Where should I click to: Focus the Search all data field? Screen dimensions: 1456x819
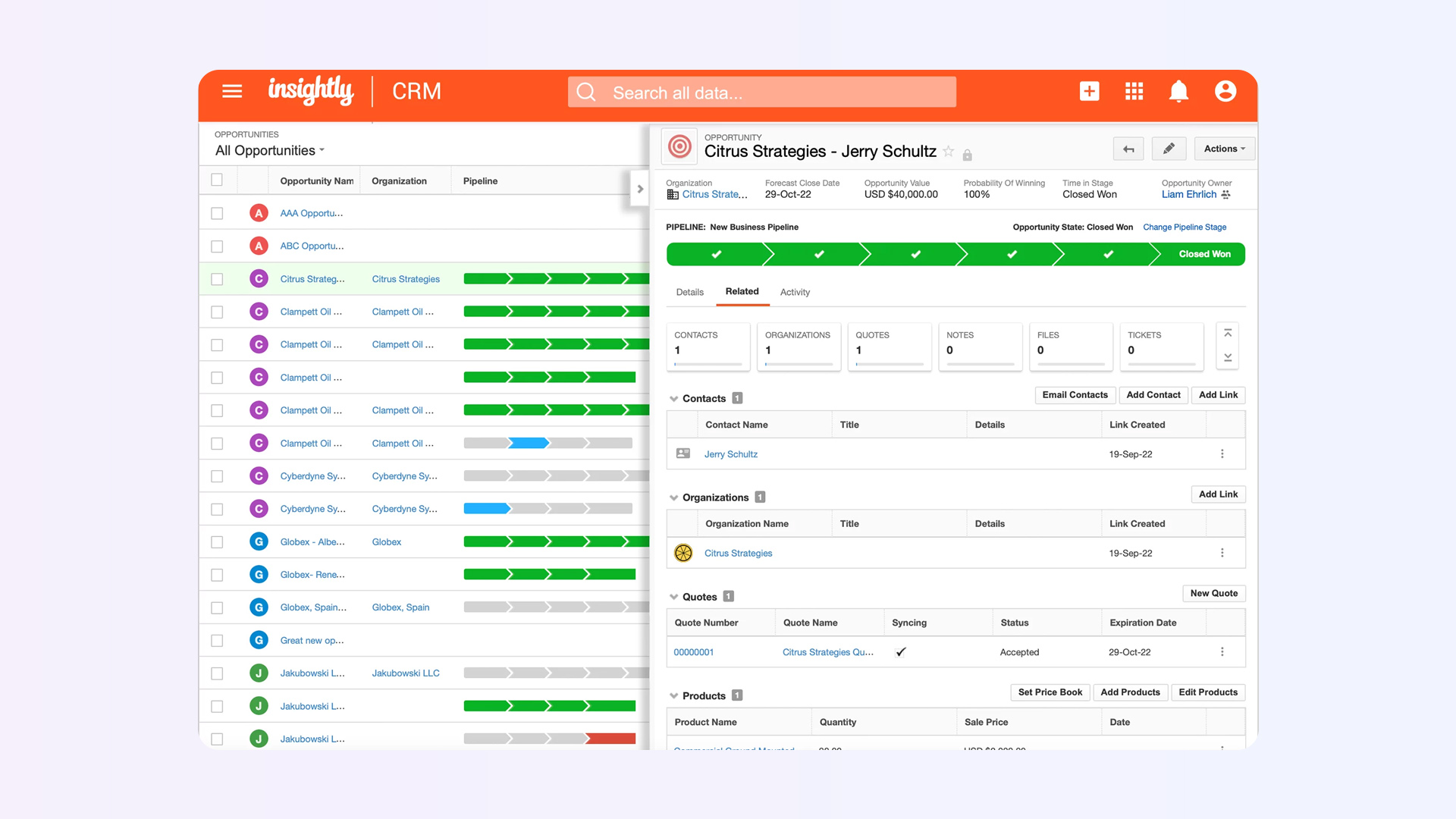[761, 93]
